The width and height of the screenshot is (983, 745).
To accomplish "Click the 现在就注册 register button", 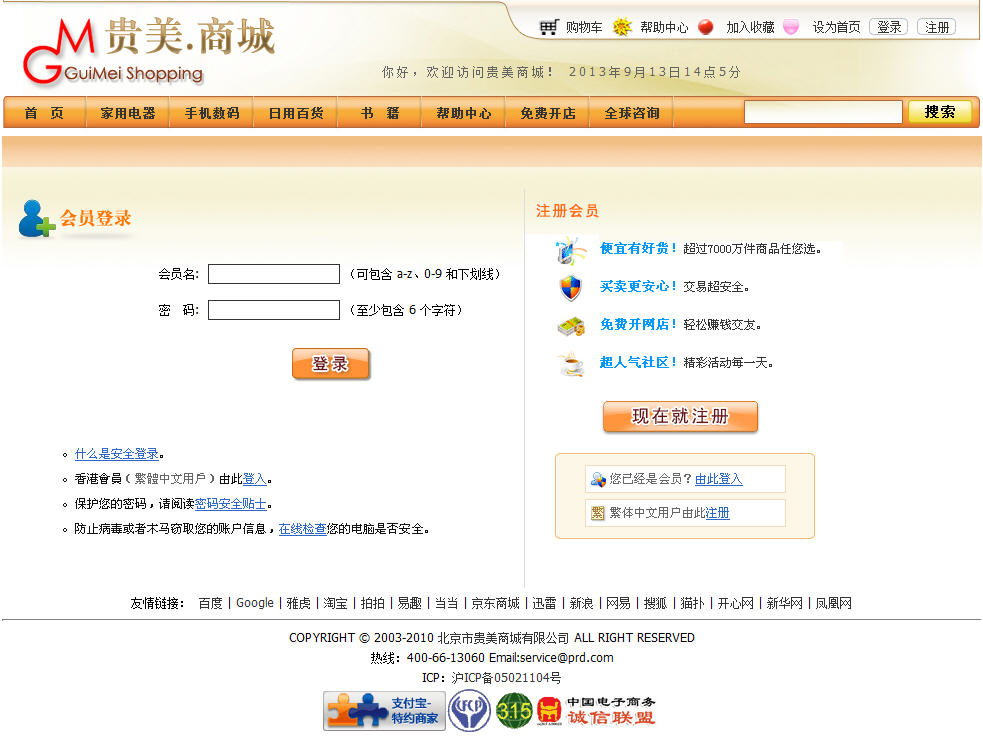I will coord(680,417).
